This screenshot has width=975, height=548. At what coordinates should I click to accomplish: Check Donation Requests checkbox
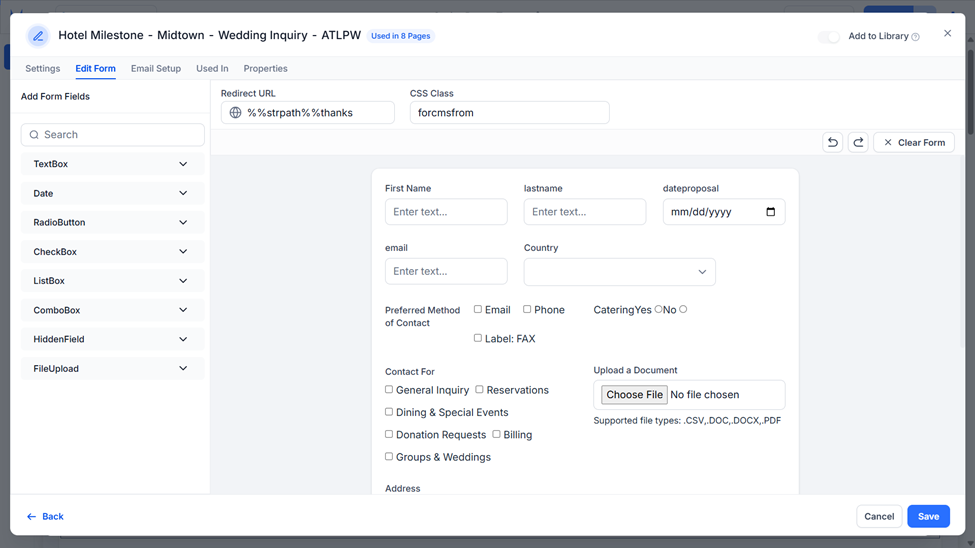389,434
